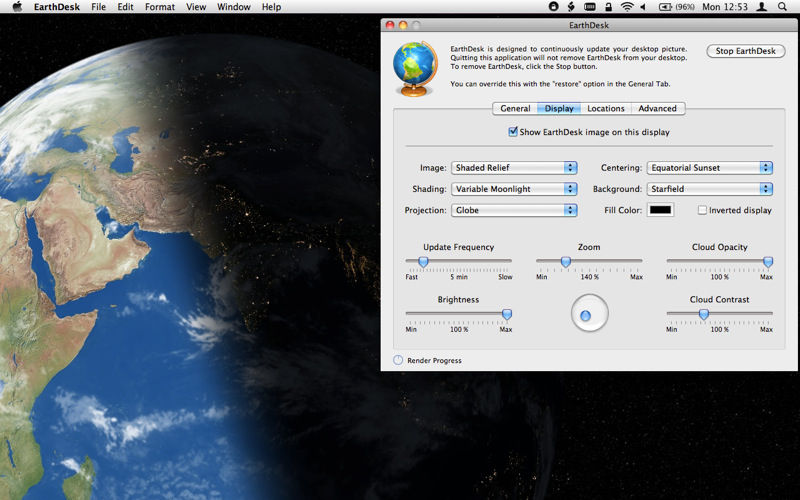Click the Zoom slider handle
The image size is (800, 500).
point(565,262)
